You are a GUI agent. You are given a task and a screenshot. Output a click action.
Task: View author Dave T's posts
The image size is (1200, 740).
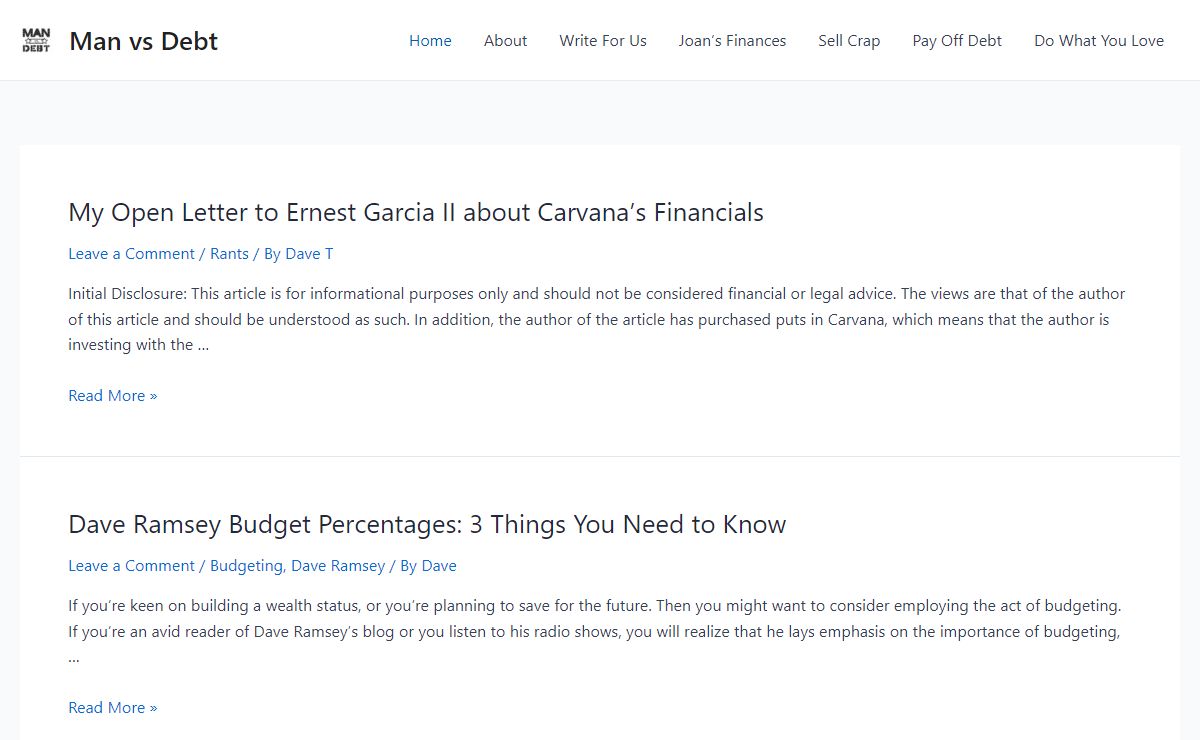point(309,254)
